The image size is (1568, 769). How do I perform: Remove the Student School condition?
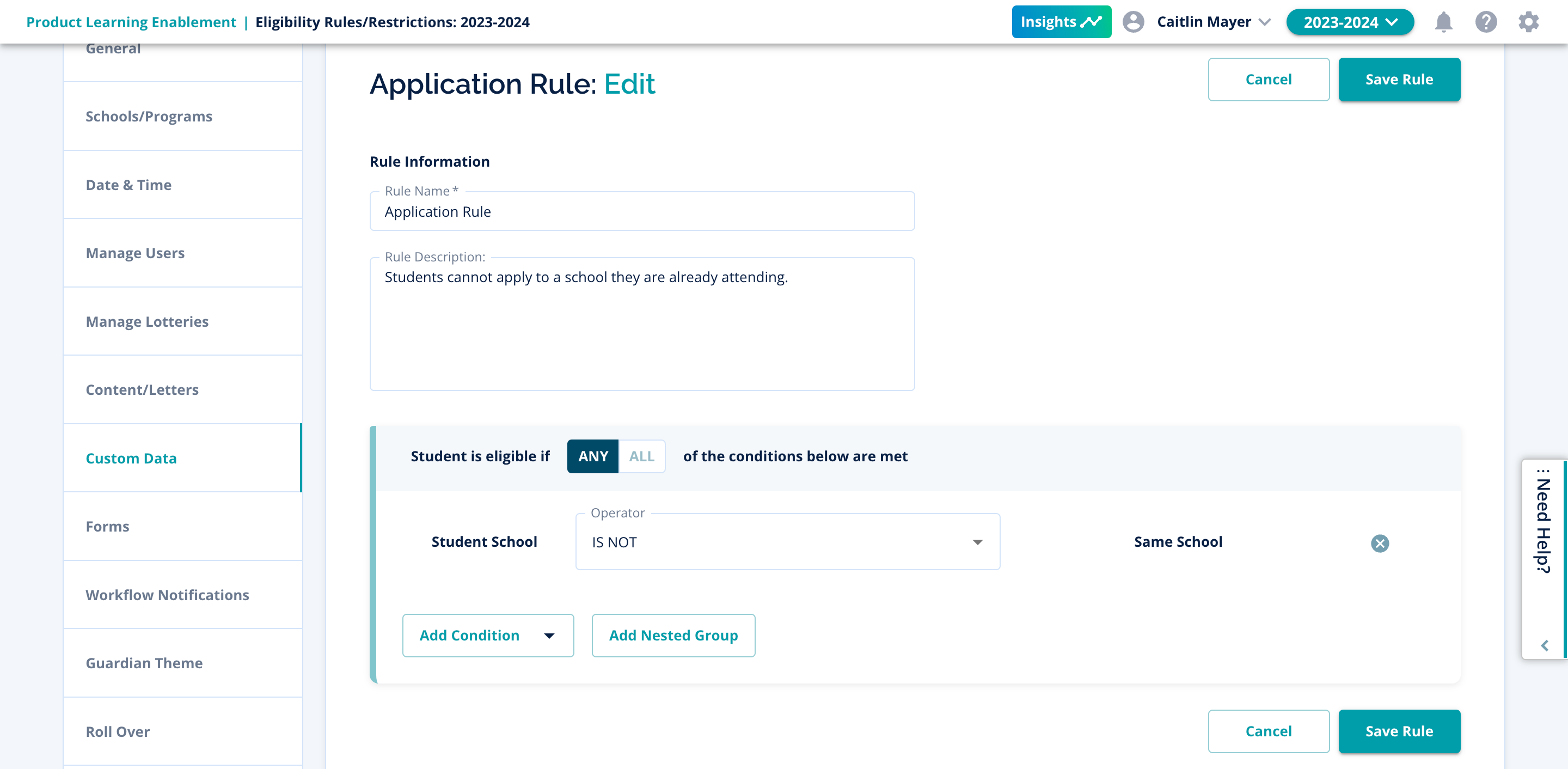click(1379, 543)
